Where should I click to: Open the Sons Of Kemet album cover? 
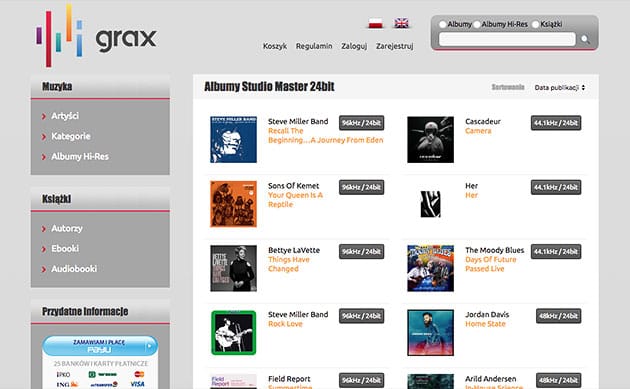(x=233, y=204)
